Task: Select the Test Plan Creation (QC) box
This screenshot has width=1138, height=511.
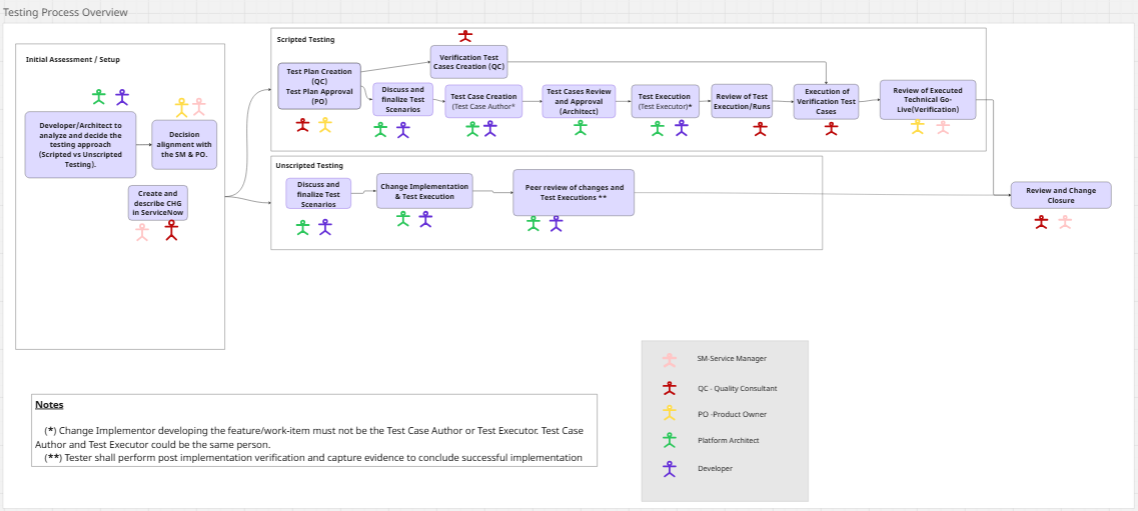Action: tap(319, 86)
